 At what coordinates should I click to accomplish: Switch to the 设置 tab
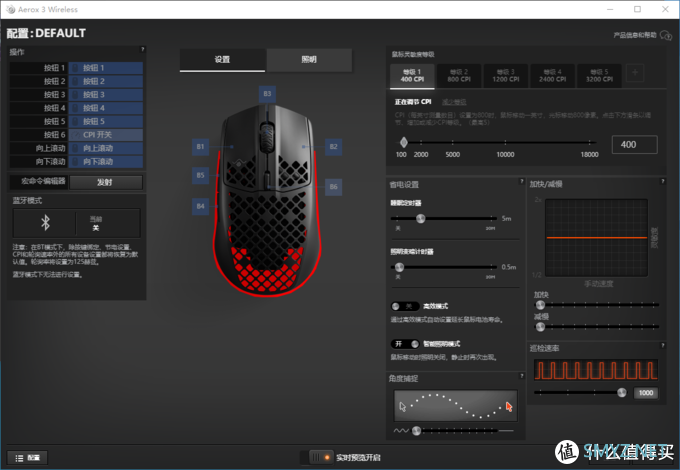point(222,60)
